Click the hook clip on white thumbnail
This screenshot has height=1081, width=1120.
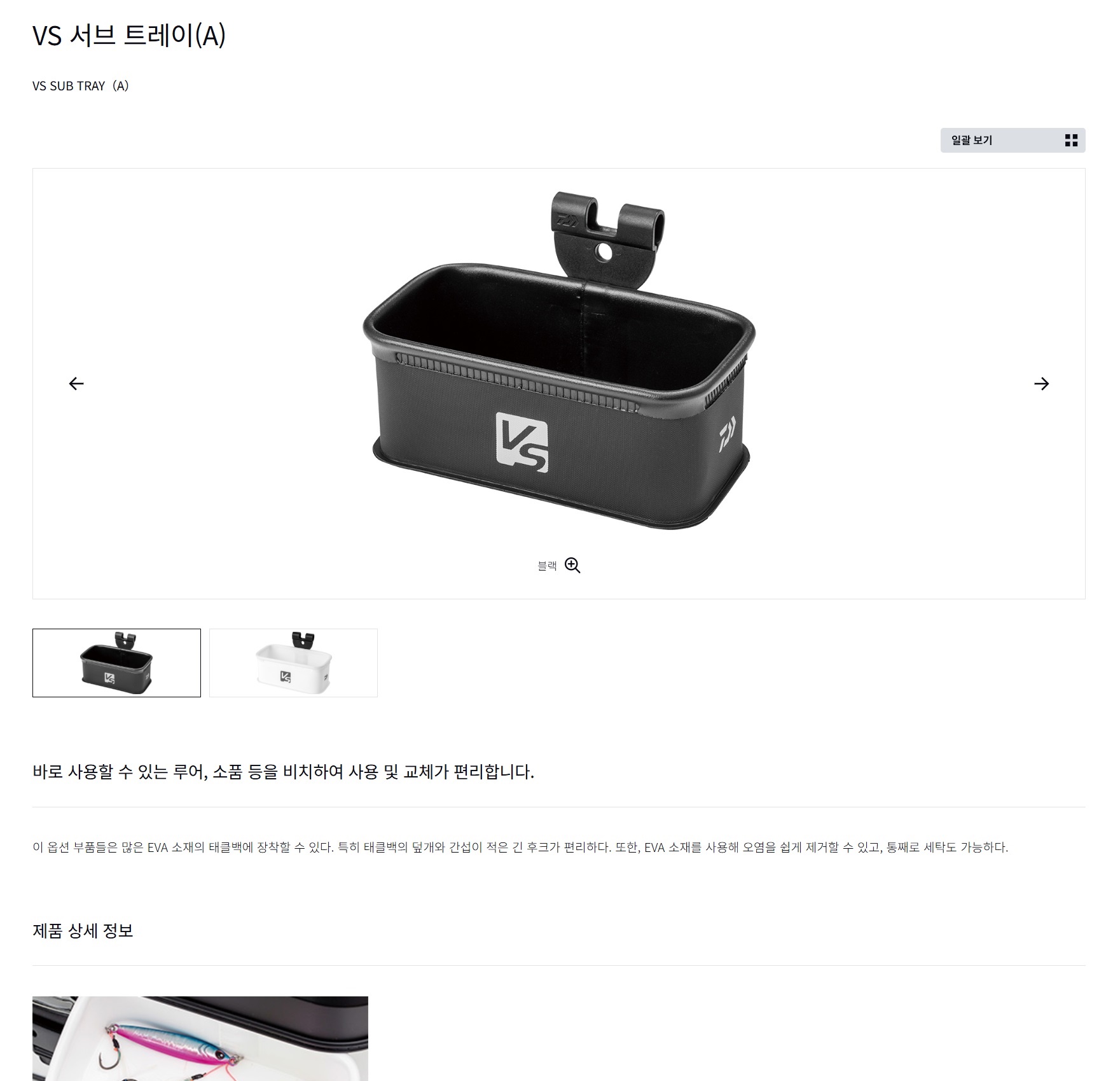(x=303, y=639)
